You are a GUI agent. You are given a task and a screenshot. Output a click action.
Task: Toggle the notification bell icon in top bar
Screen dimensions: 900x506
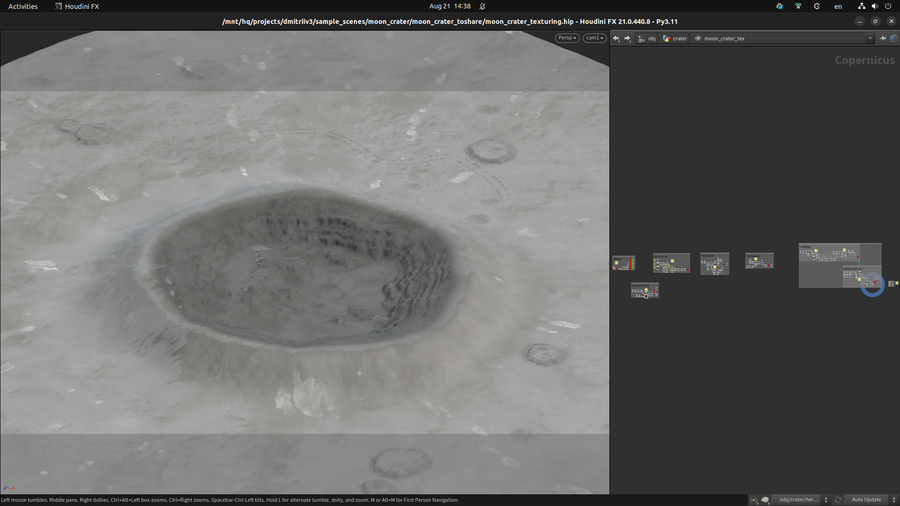[482, 6]
